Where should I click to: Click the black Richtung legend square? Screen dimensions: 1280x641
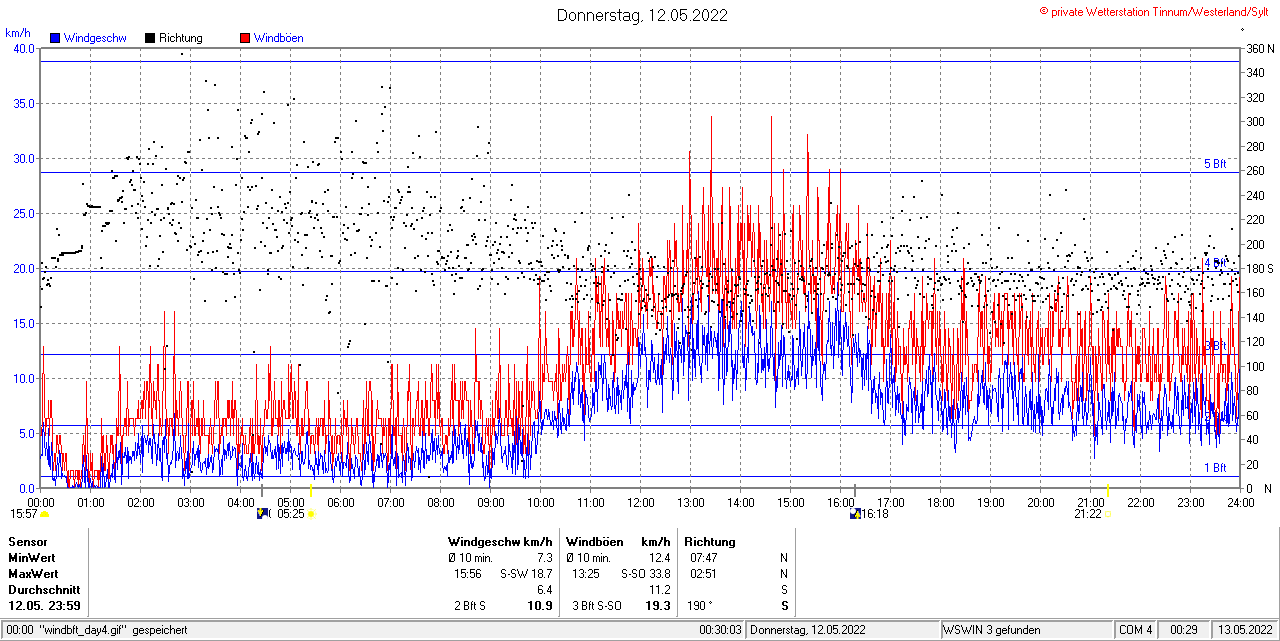pyautogui.click(x=150, y=38)
